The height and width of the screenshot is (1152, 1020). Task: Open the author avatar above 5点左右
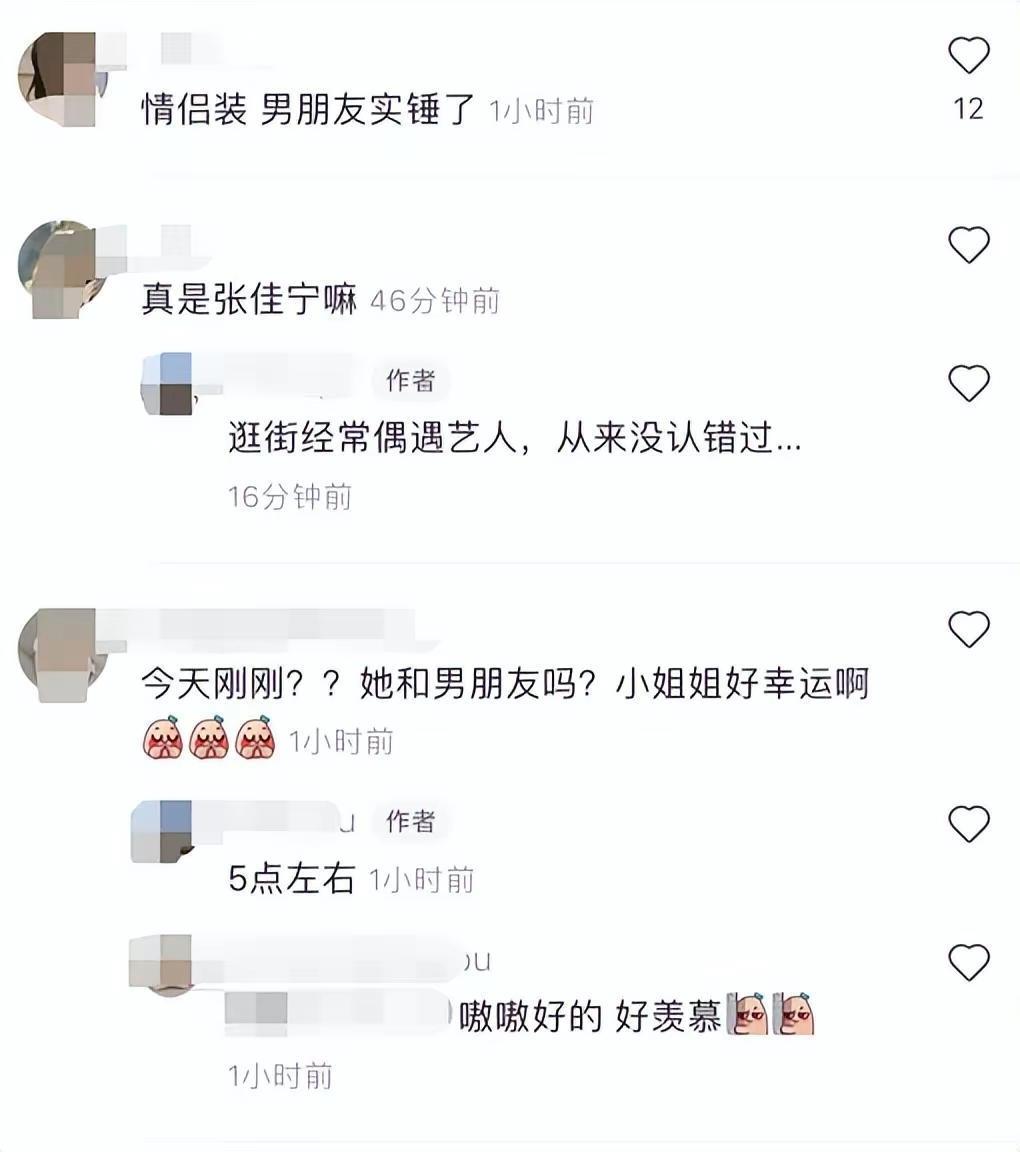point(162,831)
